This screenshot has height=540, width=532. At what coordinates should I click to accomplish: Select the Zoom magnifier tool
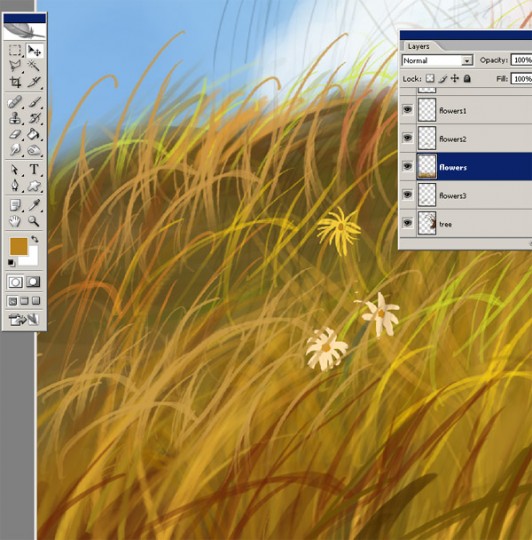tap(34, 221)
